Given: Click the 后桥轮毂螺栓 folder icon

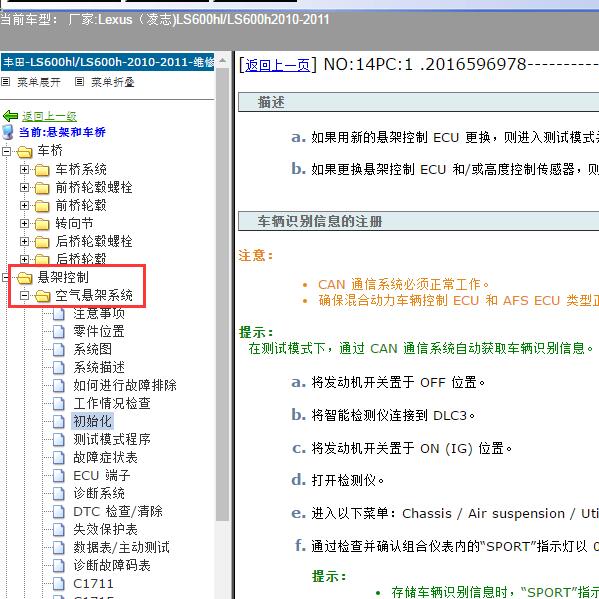Looking at the screenshot, I should 42,242.
